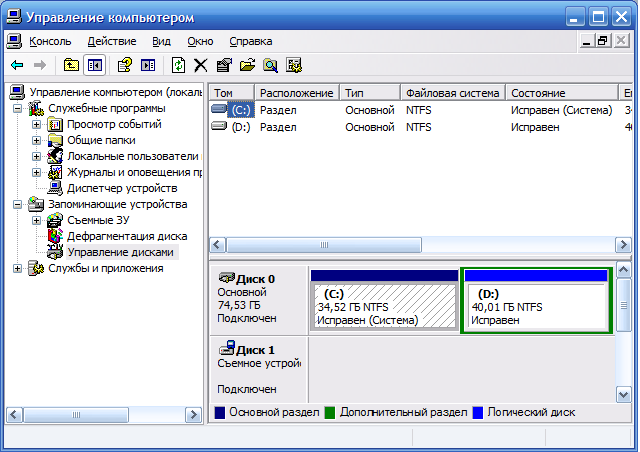This screenshot has height=452, width=640.
Task: Click the Delete X toolbar icon
Action: click(x=201, y=65)
